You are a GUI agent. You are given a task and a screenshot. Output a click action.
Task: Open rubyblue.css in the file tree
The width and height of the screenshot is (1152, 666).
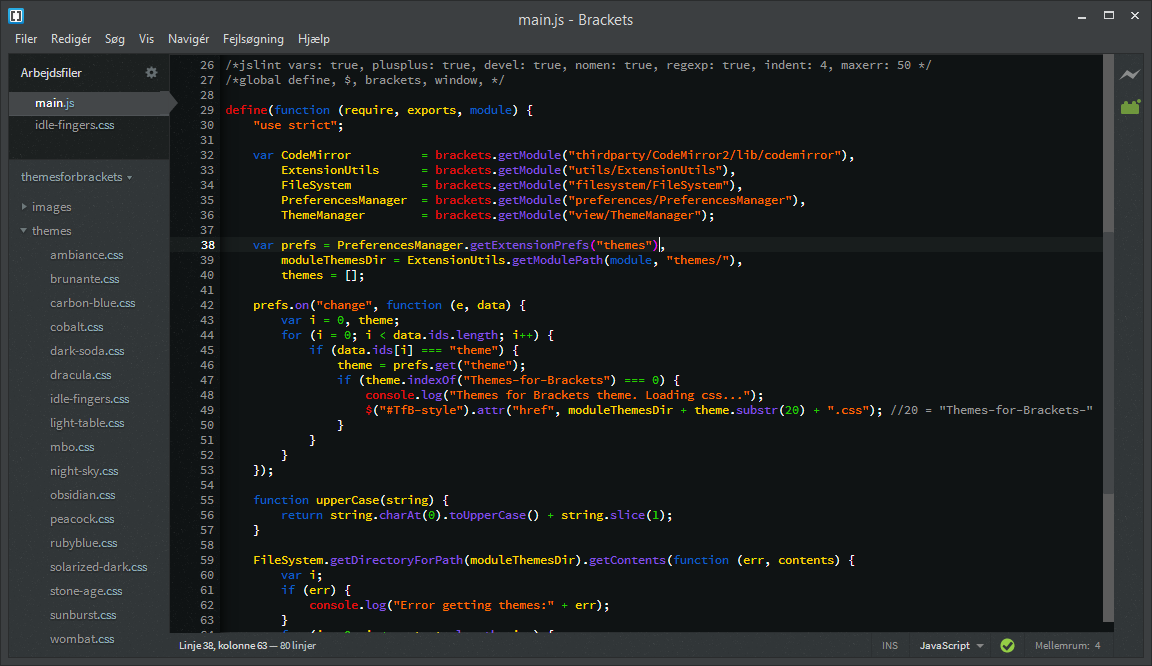coord(84,543)
